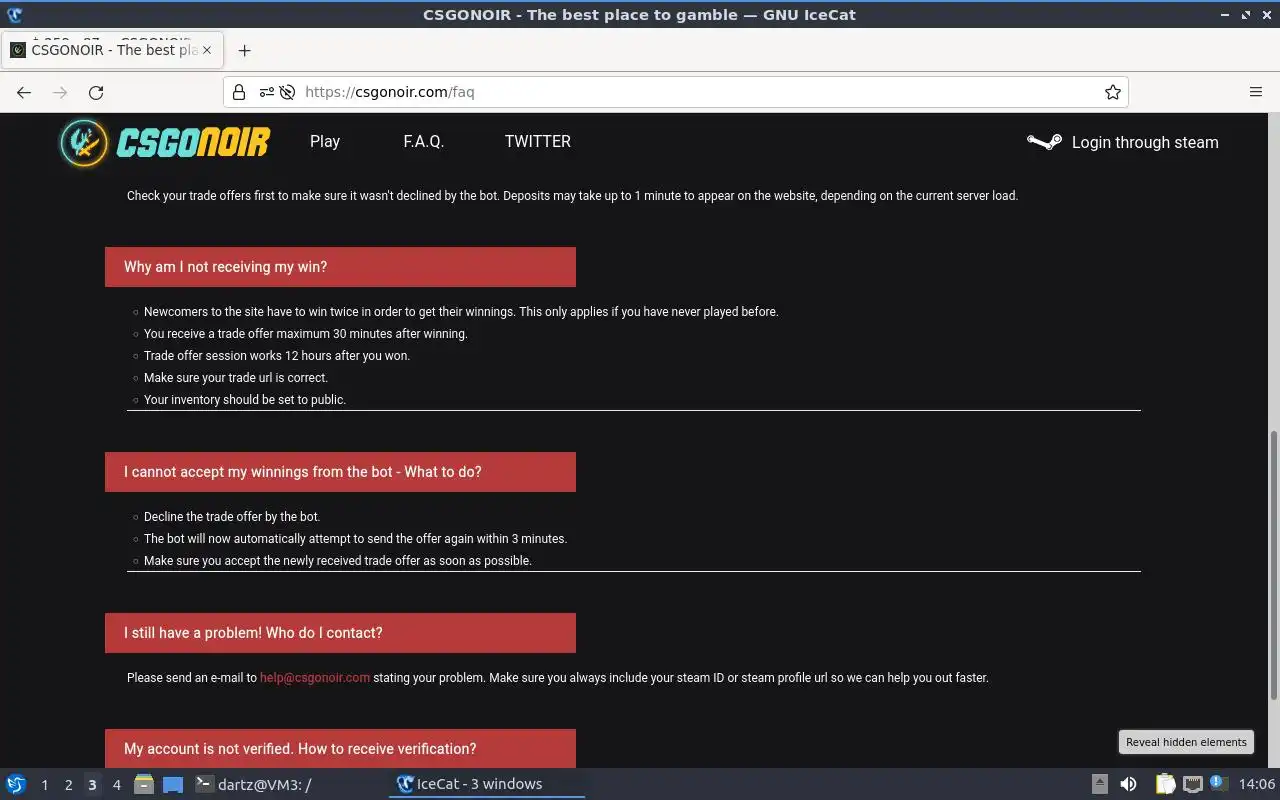The width and height of the screenshot is (1280, 800).
Task: Open the Play page
Action: (325, 141)
